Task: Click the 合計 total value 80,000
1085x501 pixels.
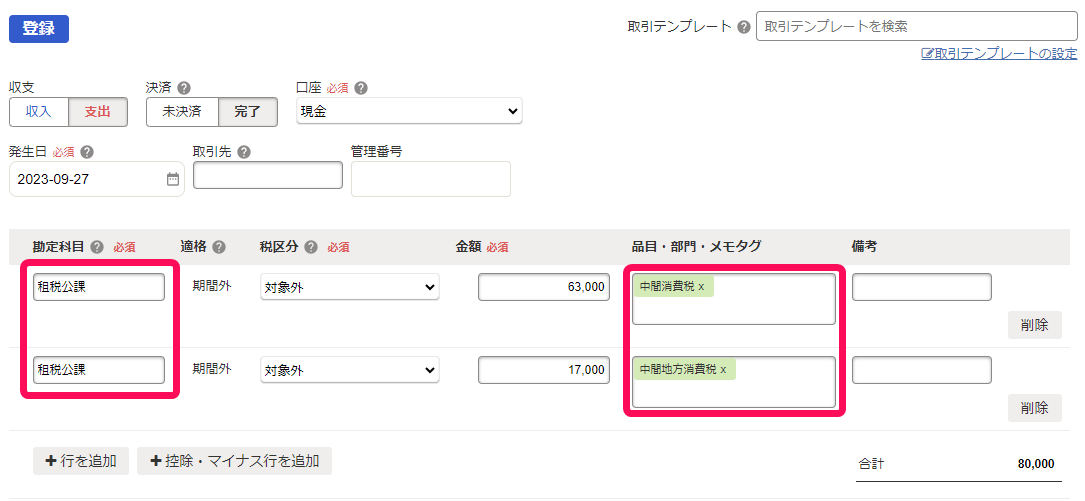Action: point(1036,464)
